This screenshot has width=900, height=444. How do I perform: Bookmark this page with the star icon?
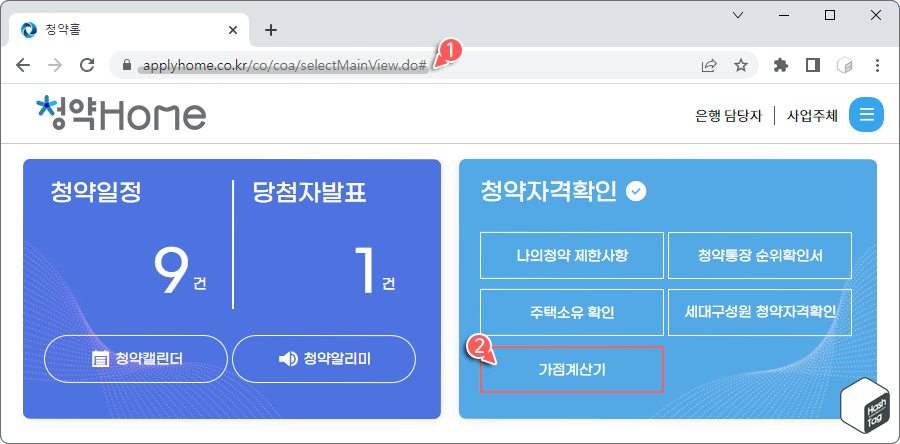pos(741,65)
